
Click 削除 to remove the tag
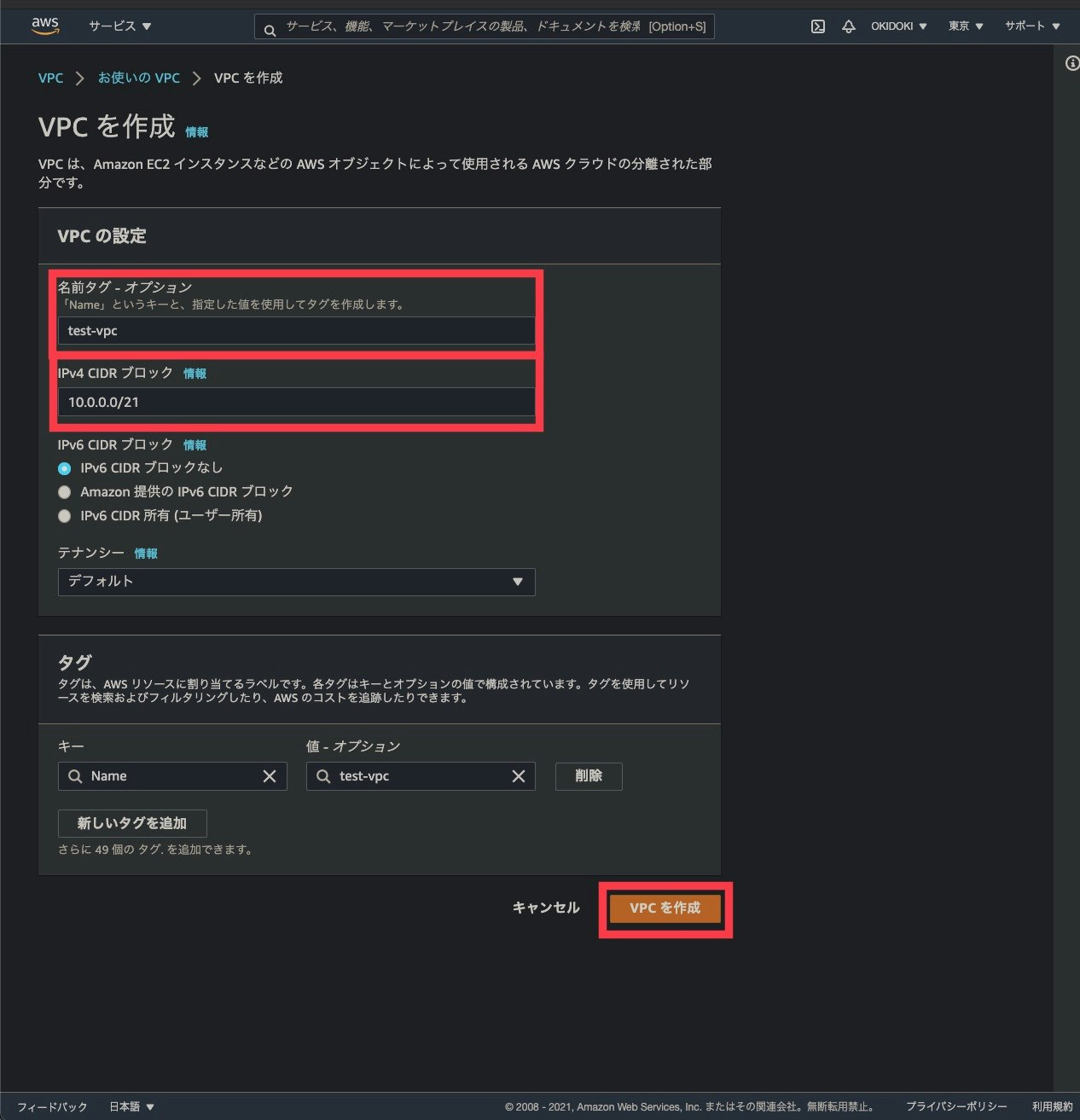(x=589, y=776)
